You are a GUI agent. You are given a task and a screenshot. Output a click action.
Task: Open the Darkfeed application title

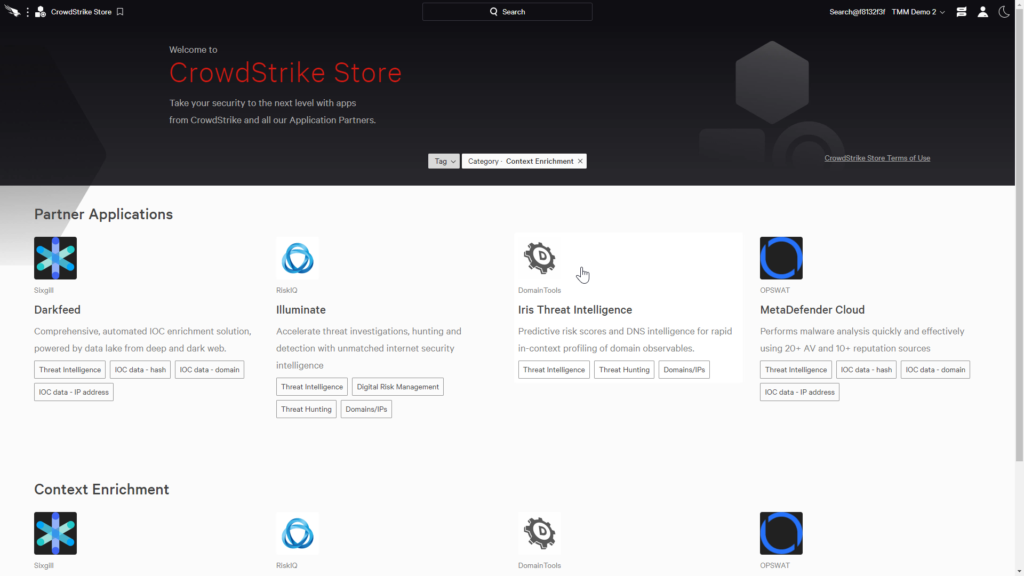(x=57, y=310)
